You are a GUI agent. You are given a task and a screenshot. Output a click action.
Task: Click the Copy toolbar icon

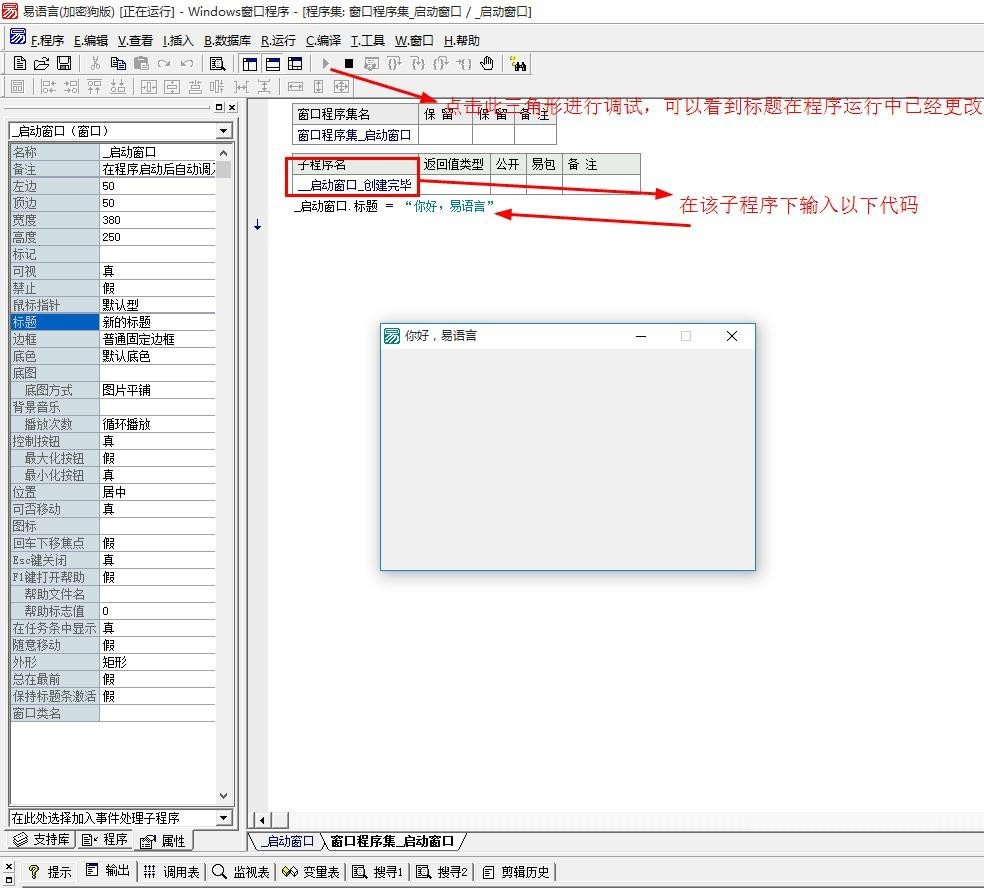pos(118,63)
